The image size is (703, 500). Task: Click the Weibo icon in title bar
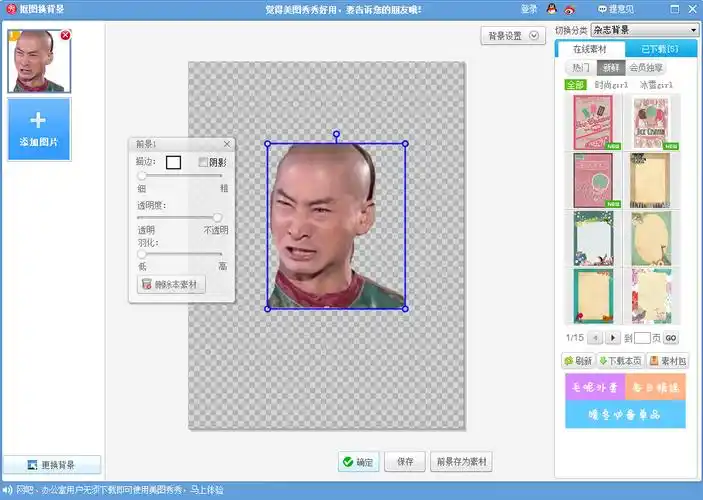(x=569, y=9)
